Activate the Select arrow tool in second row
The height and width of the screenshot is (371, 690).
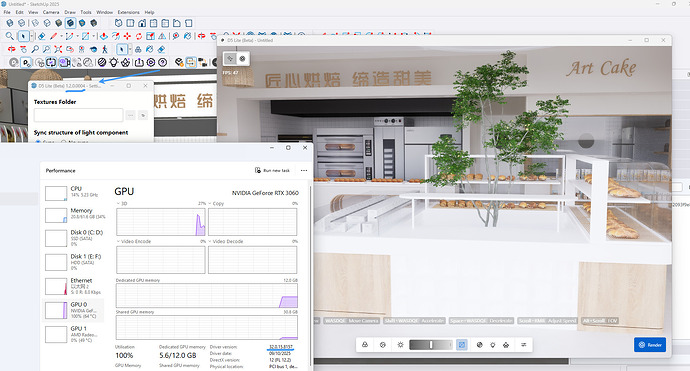24,36
